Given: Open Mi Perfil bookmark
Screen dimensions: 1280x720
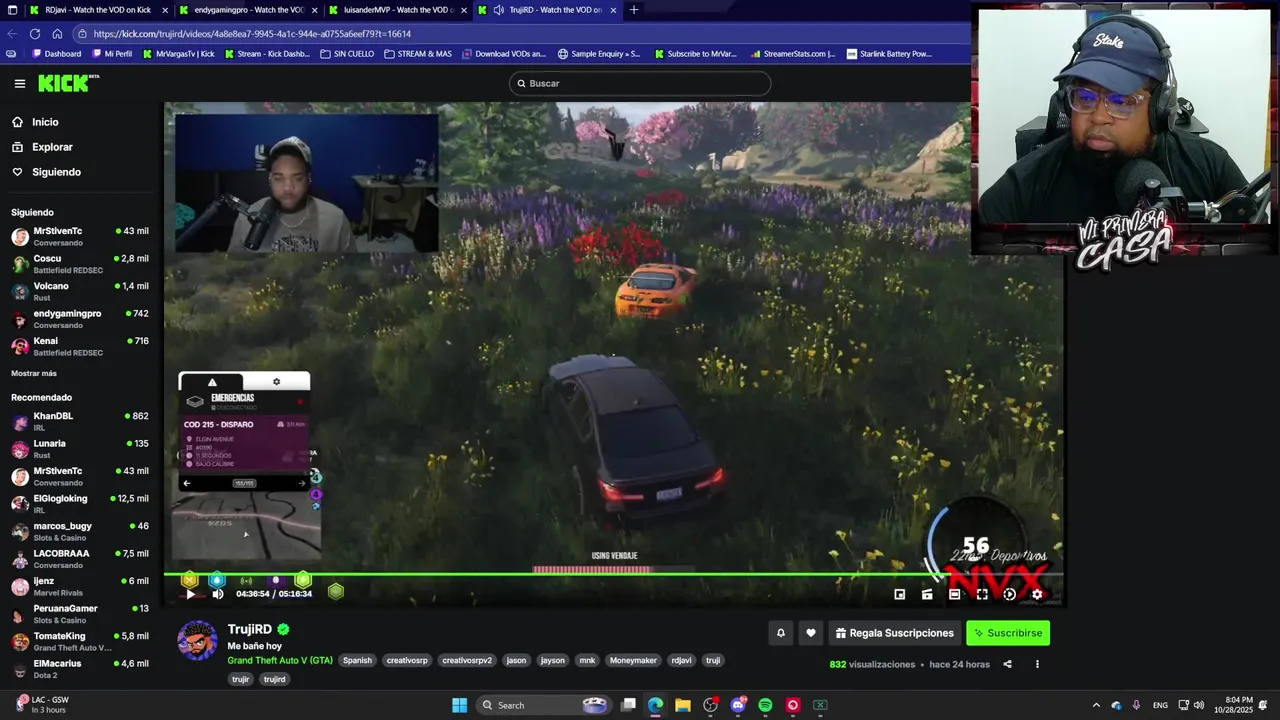Looking at the screenshot, I should click(112, 54).
